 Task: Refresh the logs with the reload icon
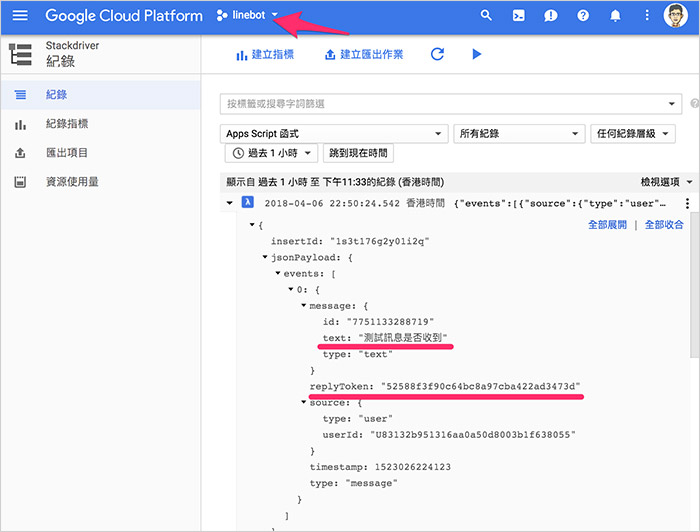tap(438, 54)
